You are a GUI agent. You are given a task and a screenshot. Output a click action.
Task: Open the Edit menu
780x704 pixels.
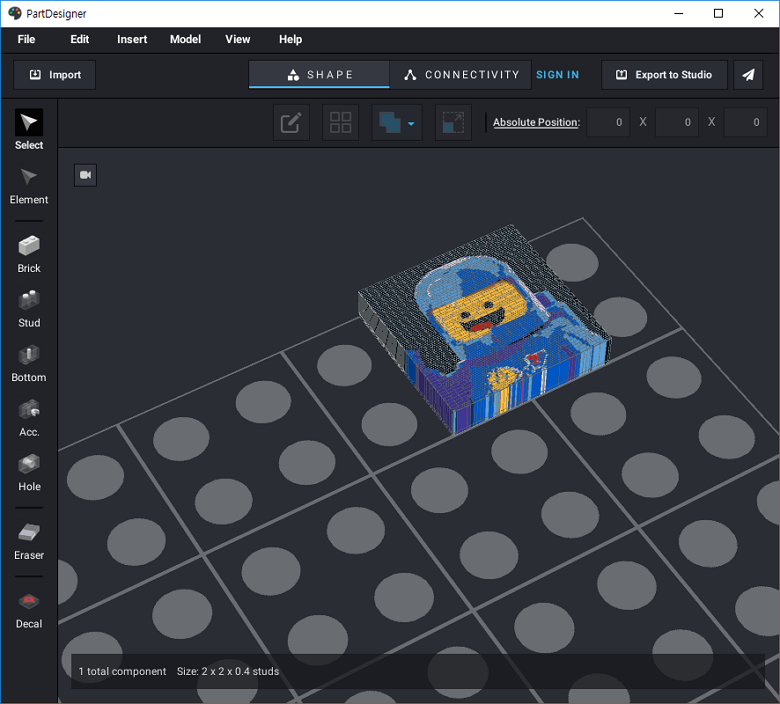[x=80, y=39]
